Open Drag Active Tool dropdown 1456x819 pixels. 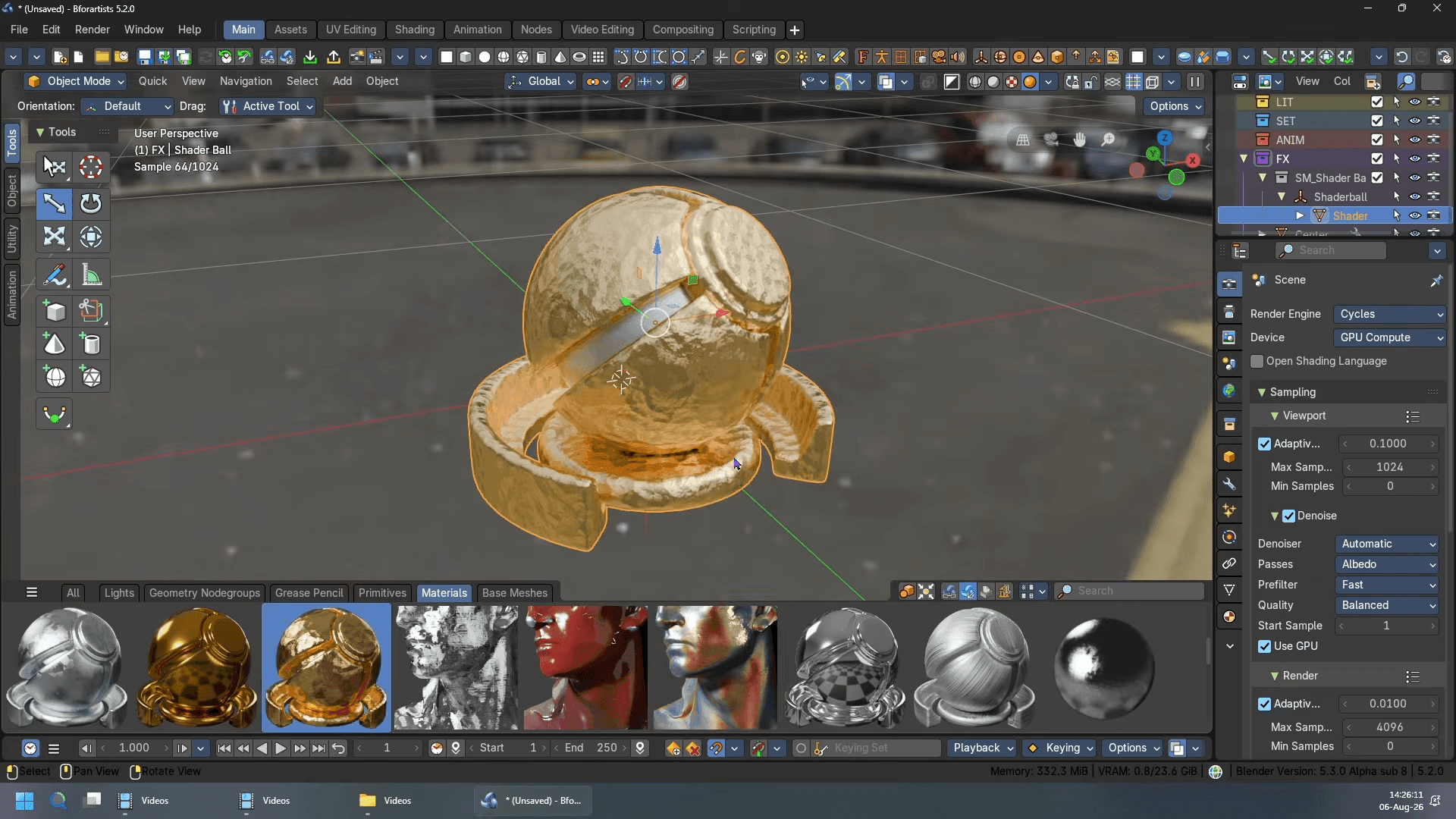point(268,106)
